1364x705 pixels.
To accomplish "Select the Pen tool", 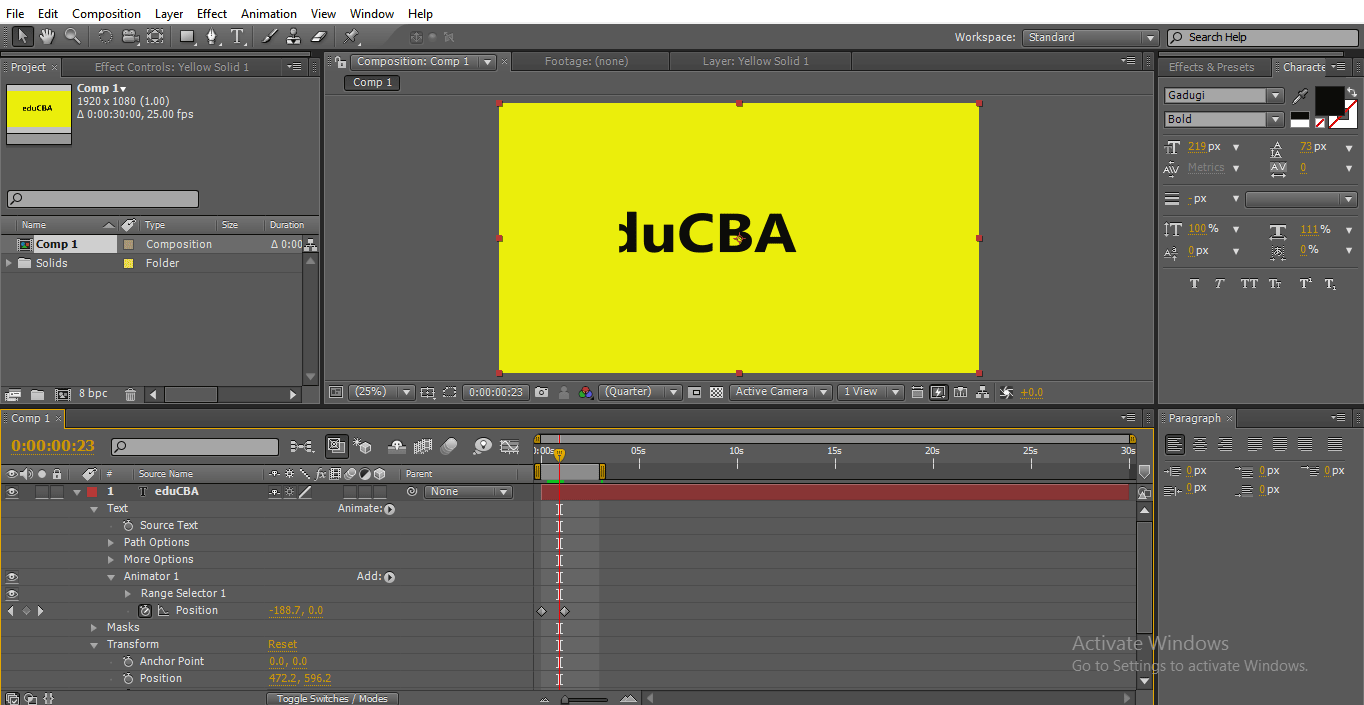I will click(212, 37).
